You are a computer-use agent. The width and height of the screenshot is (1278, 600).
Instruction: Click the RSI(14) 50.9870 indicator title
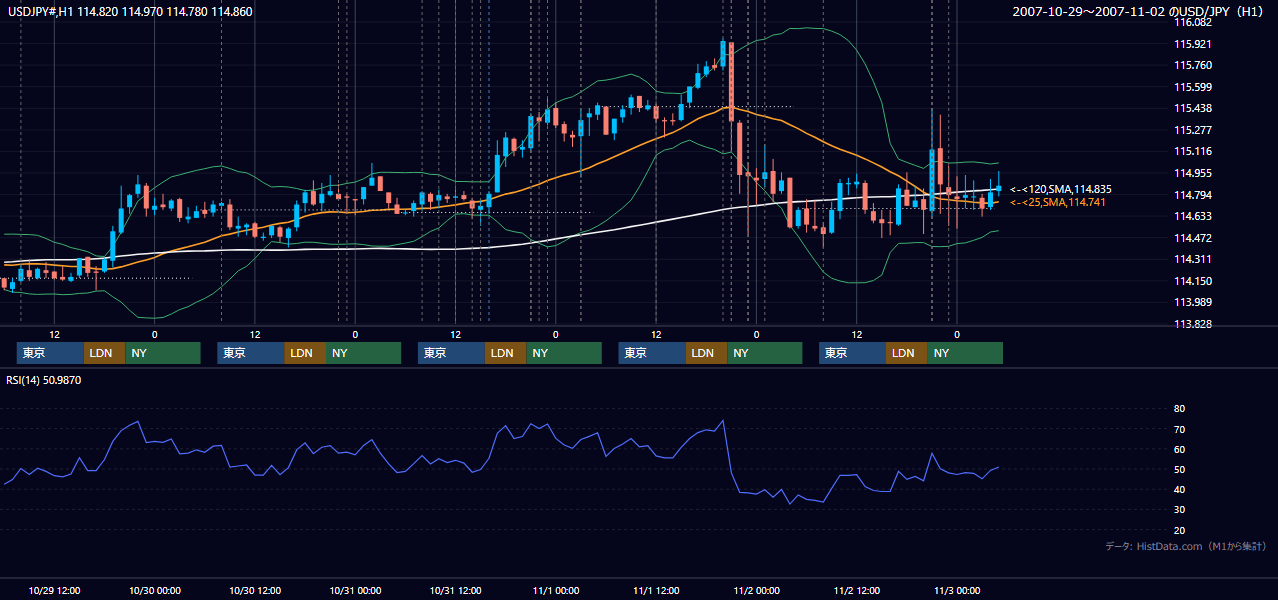click(44, 380)
